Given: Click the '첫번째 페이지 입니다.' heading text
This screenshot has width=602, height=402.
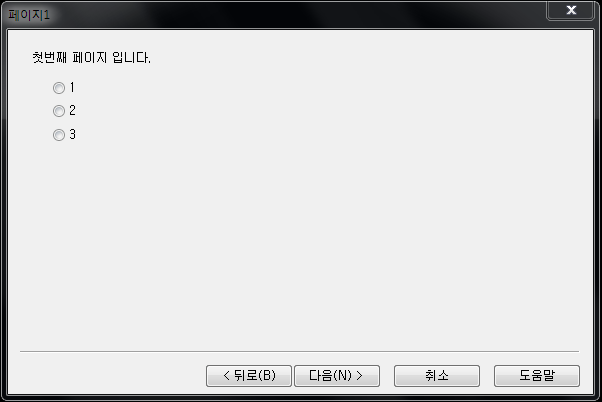Looking at the screenshot, I should tap(91, 58).
